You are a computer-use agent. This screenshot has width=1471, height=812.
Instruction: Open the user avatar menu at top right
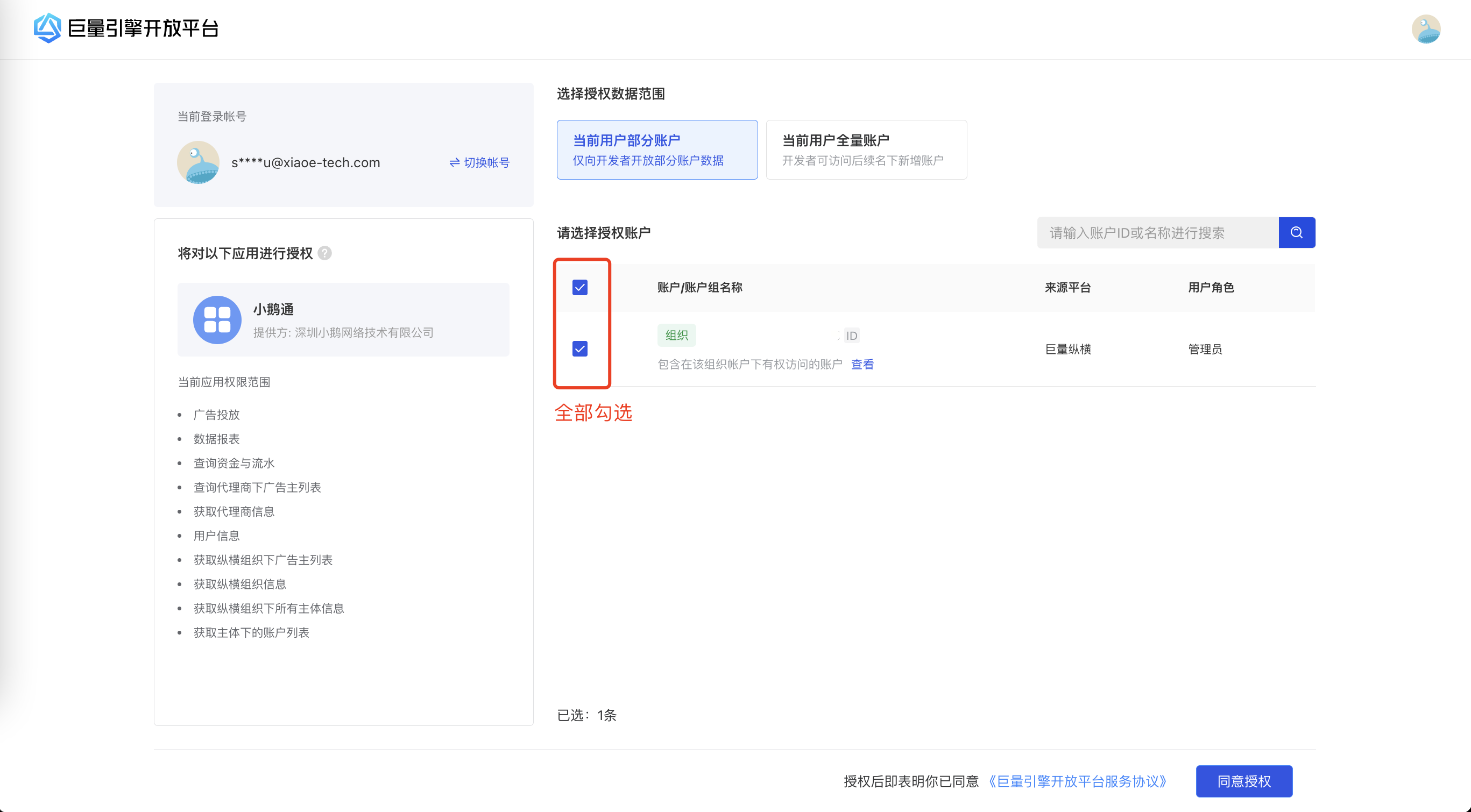[x=1426, y=29]
